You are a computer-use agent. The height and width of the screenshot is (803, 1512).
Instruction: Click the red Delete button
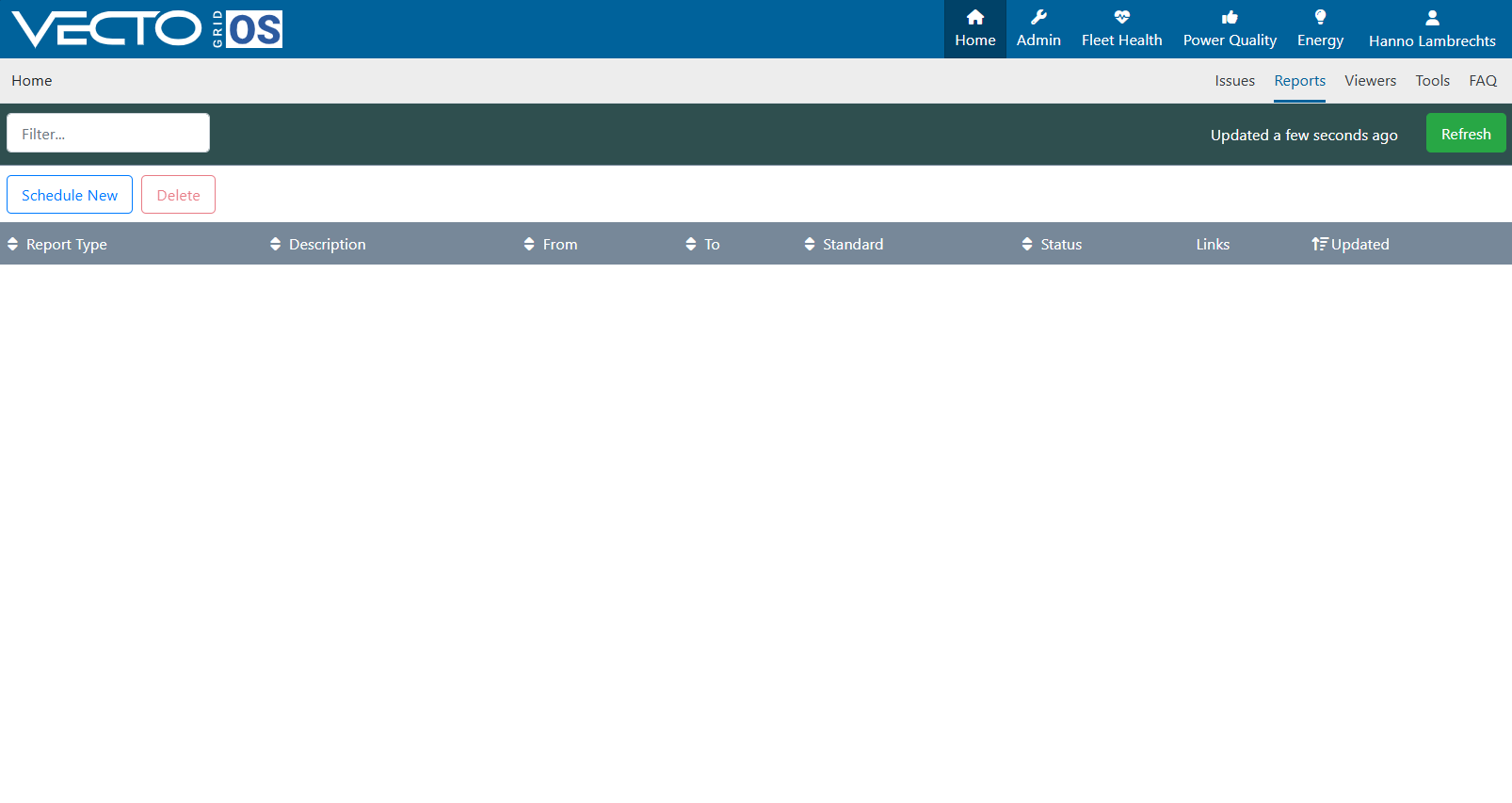click(178, 195)
